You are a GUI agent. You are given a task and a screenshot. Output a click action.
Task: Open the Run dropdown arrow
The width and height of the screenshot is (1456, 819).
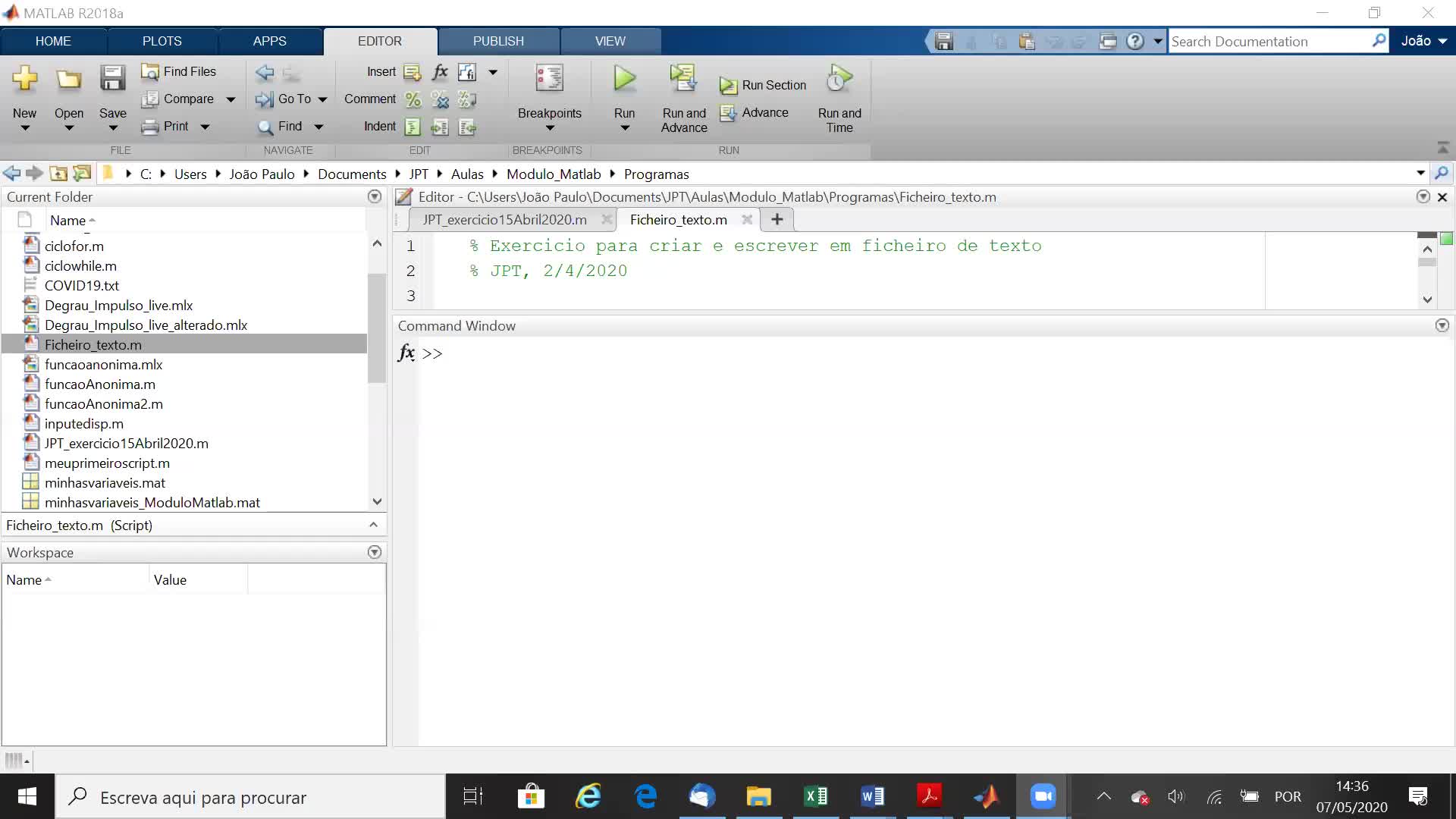click(x=625, y=128)
